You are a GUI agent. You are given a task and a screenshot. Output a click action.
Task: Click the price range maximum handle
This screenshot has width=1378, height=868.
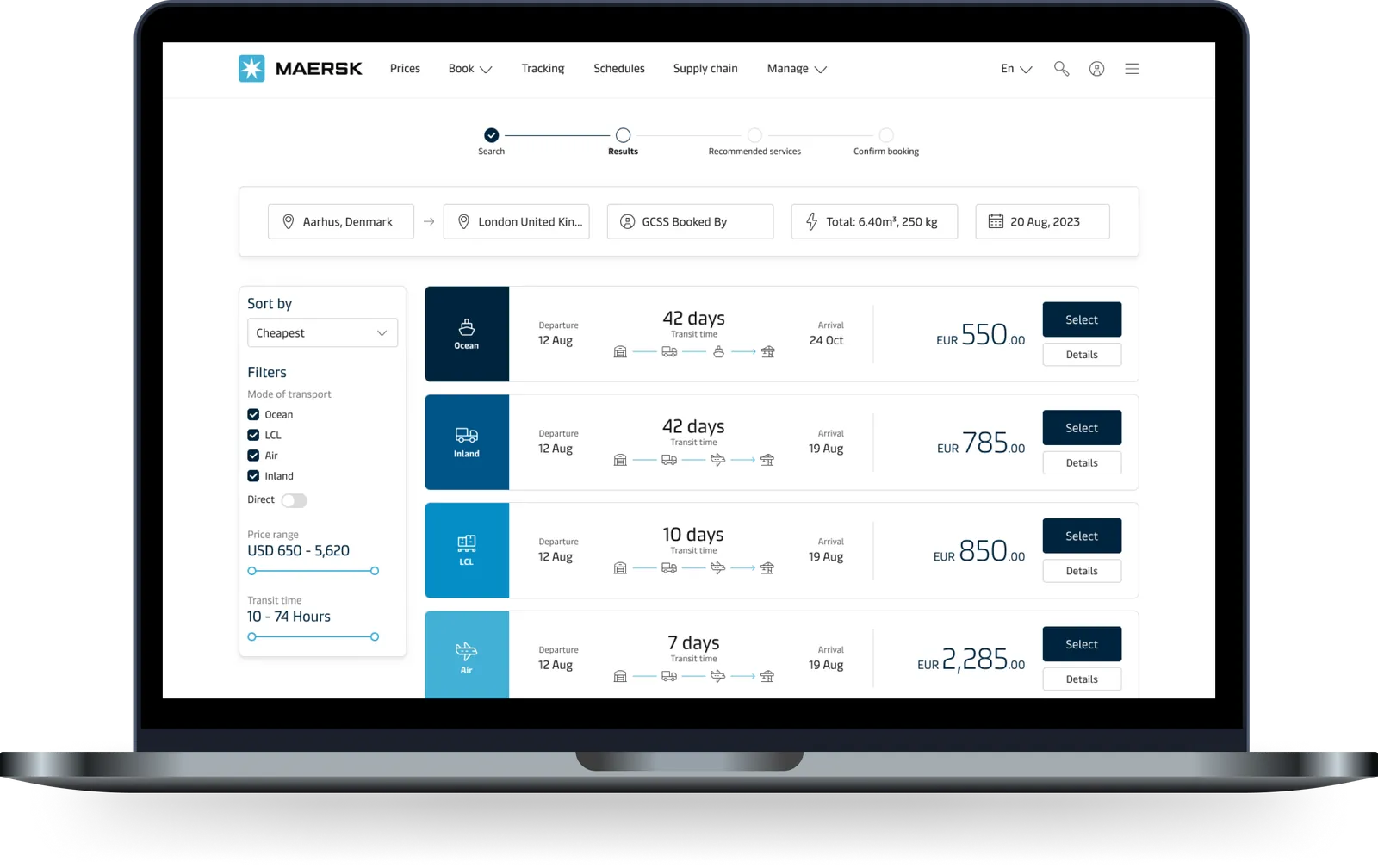pos(375,571)
